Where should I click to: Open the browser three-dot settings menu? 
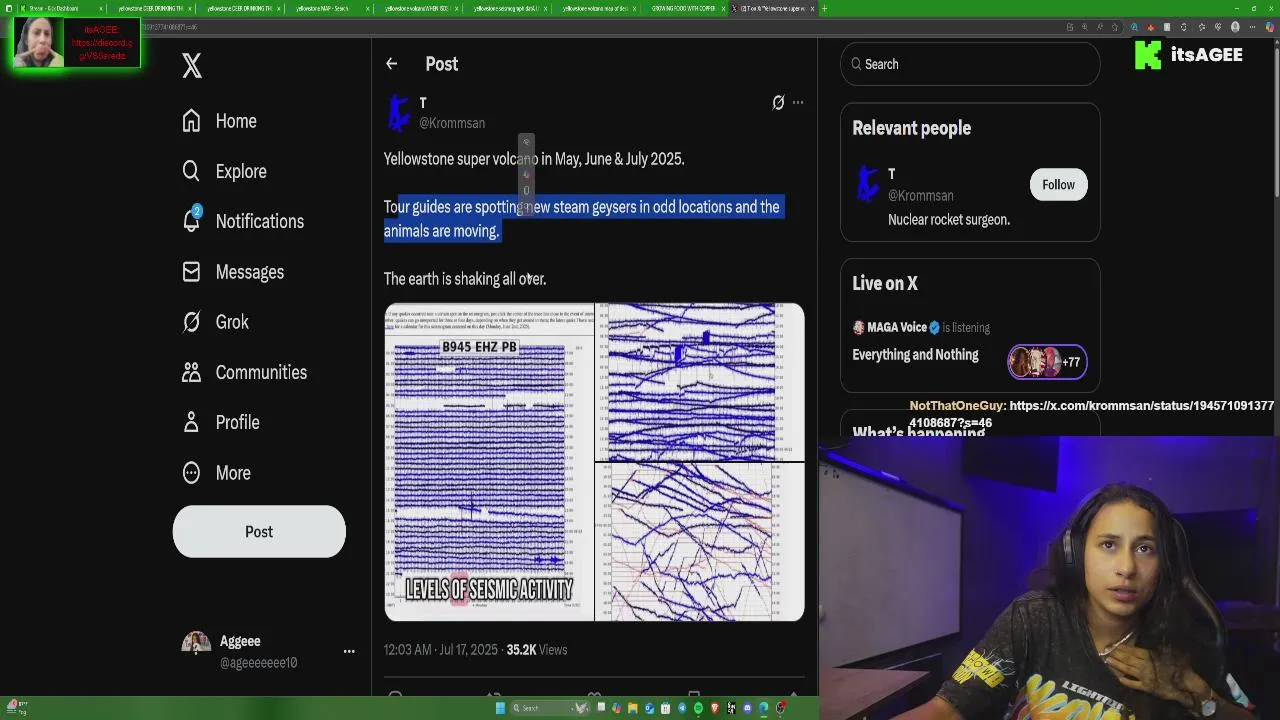pyautogui.click(x=1252, y=27)
